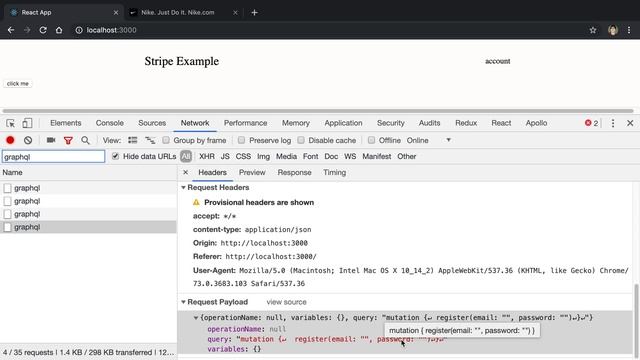640x360 pixels.
Task: Check the Disable cache option
Action: [301, 140]
